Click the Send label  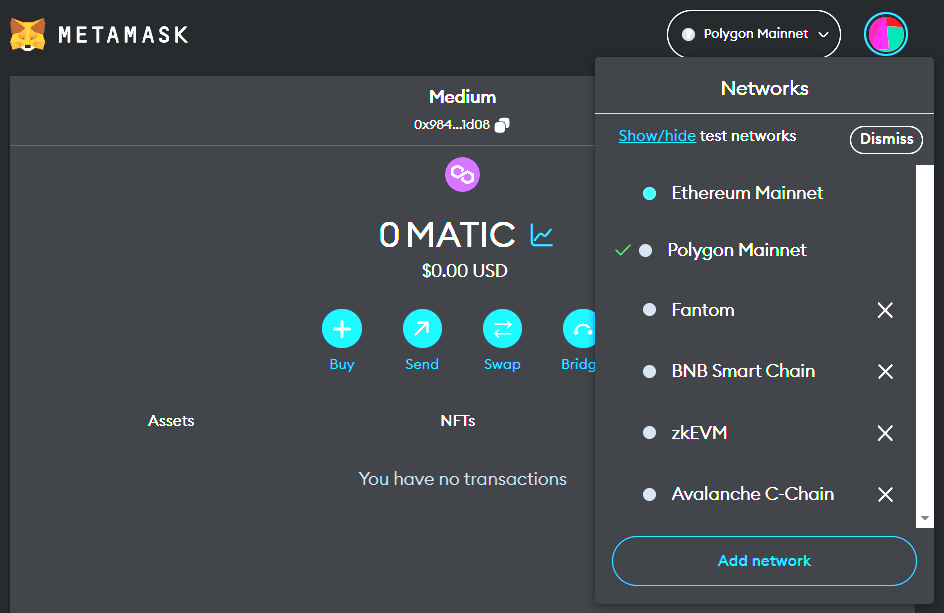(x=422, y=364)
